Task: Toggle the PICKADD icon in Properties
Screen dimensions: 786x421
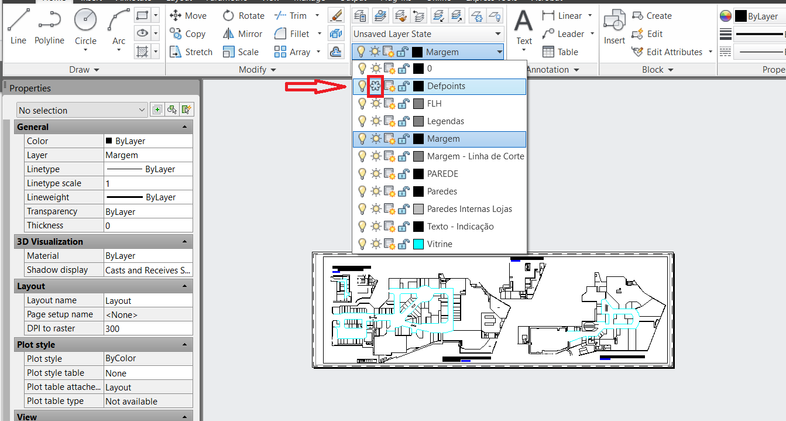Action: click(x=157, y=110)
